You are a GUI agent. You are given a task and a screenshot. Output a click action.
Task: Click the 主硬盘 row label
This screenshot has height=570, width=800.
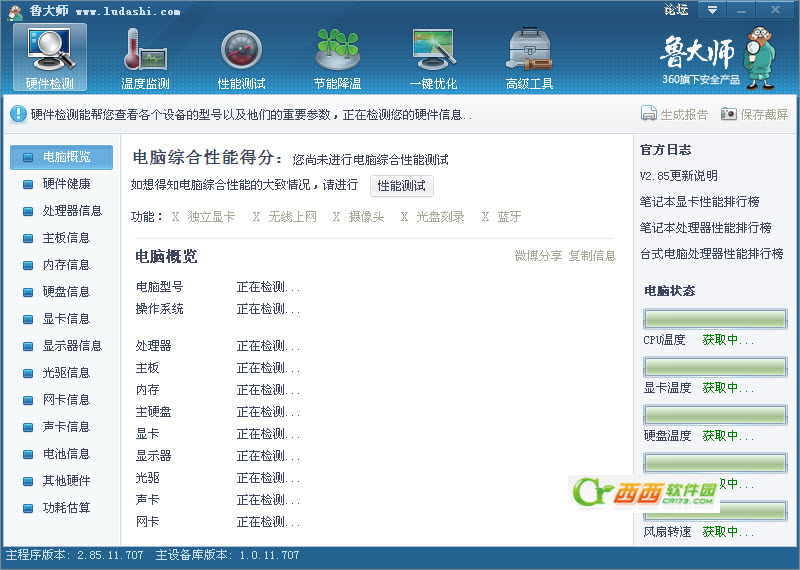pyautogui.click(x=154, y=412)
